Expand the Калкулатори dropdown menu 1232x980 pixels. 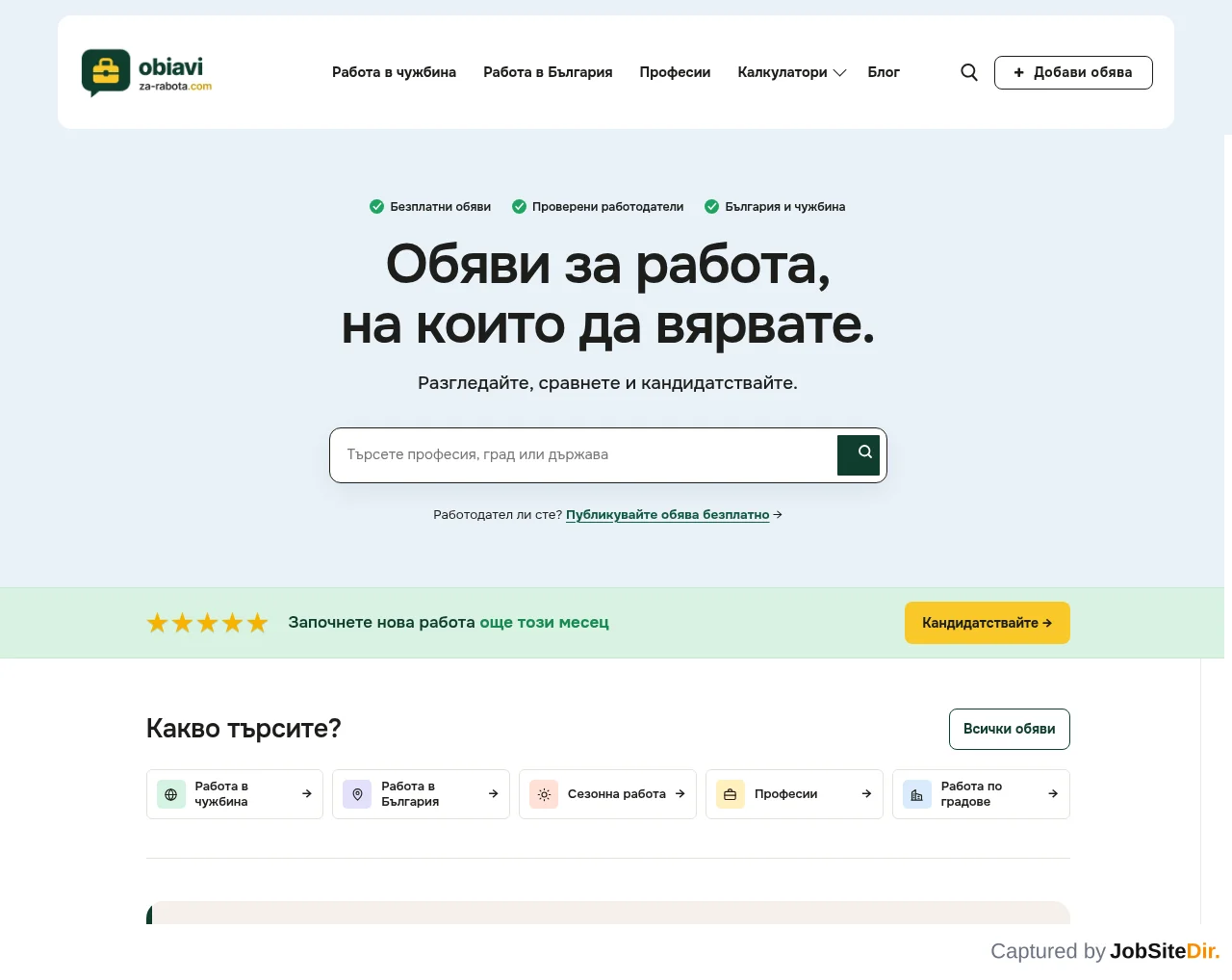pos(792,72)
